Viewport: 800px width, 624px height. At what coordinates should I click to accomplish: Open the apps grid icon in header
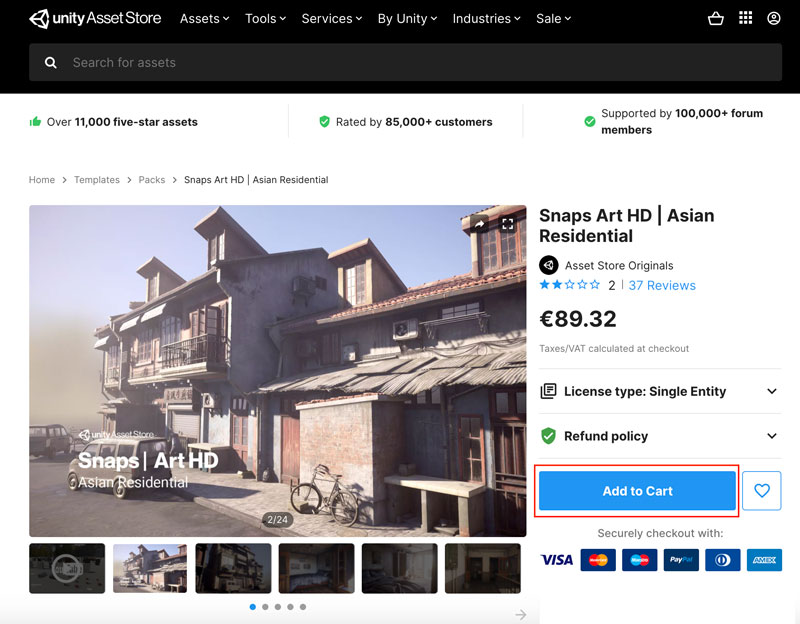click(x=745, y=18)
